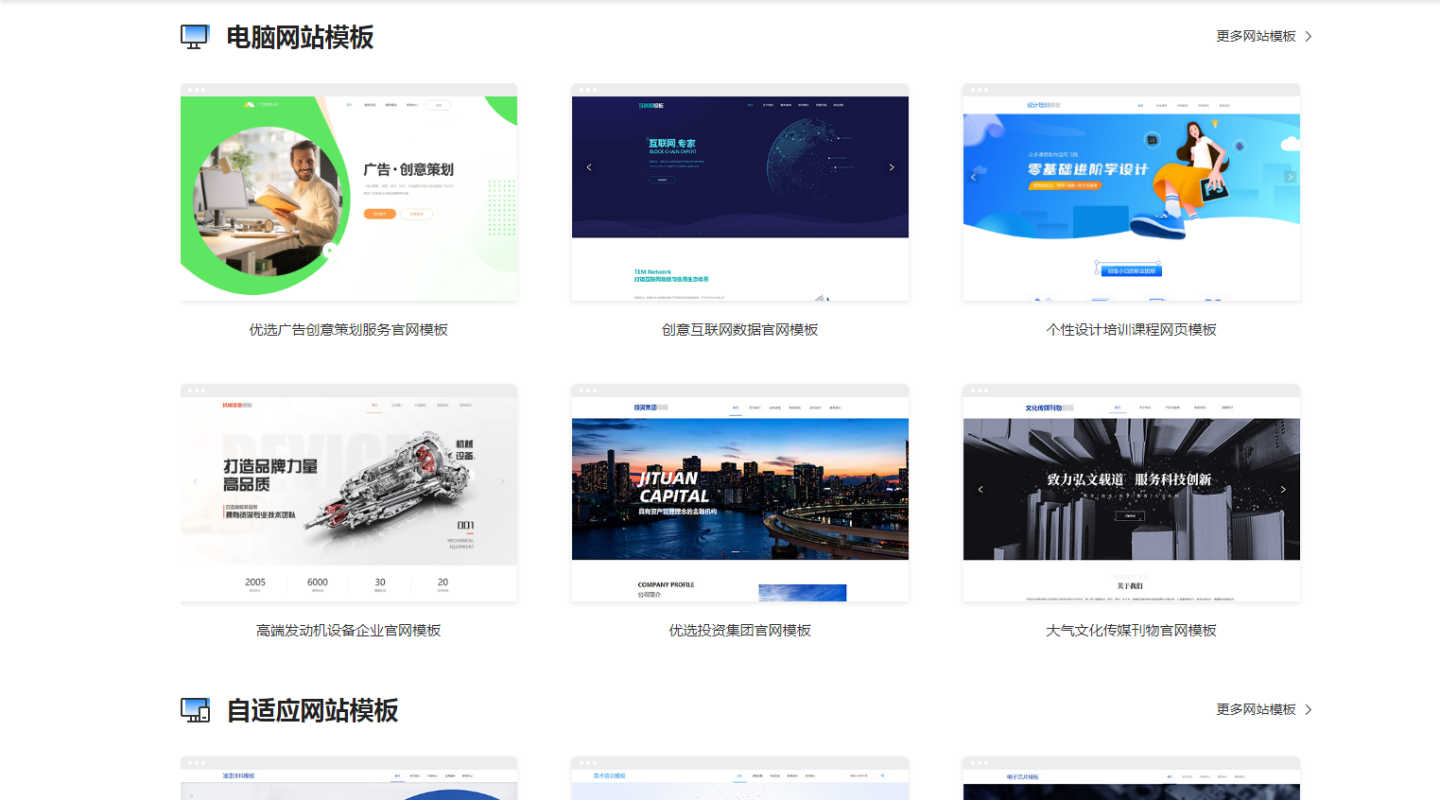Screen dimensions: 1440x800
Task: Click chevron arrow next to lower 更多网站模板
Action: pos(1308,709)
